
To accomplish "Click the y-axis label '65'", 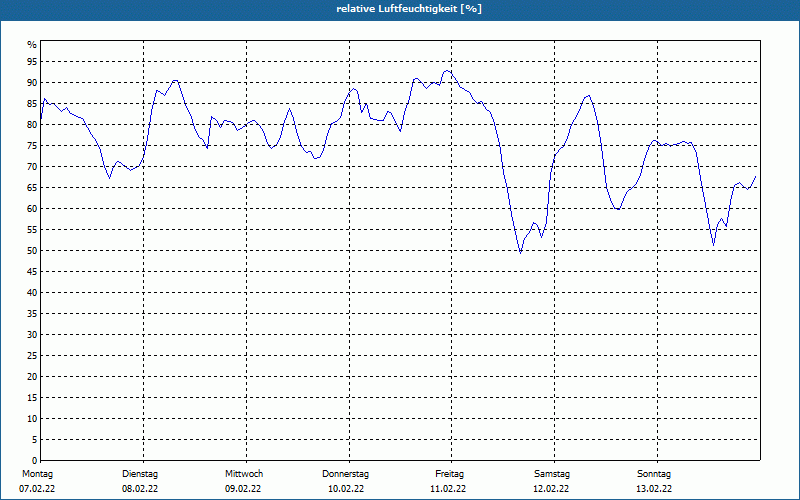I will pos(32,188).
